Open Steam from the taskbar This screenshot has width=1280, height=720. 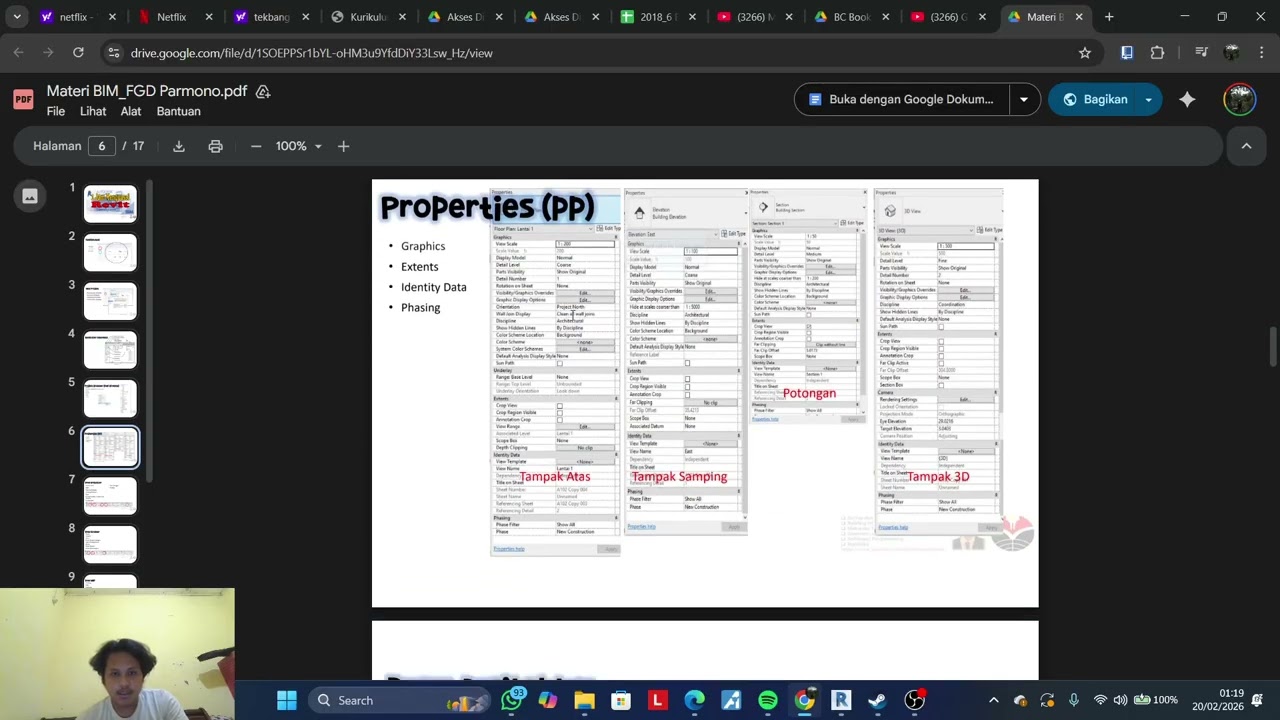pyautogui.click(x=878, y=700)
